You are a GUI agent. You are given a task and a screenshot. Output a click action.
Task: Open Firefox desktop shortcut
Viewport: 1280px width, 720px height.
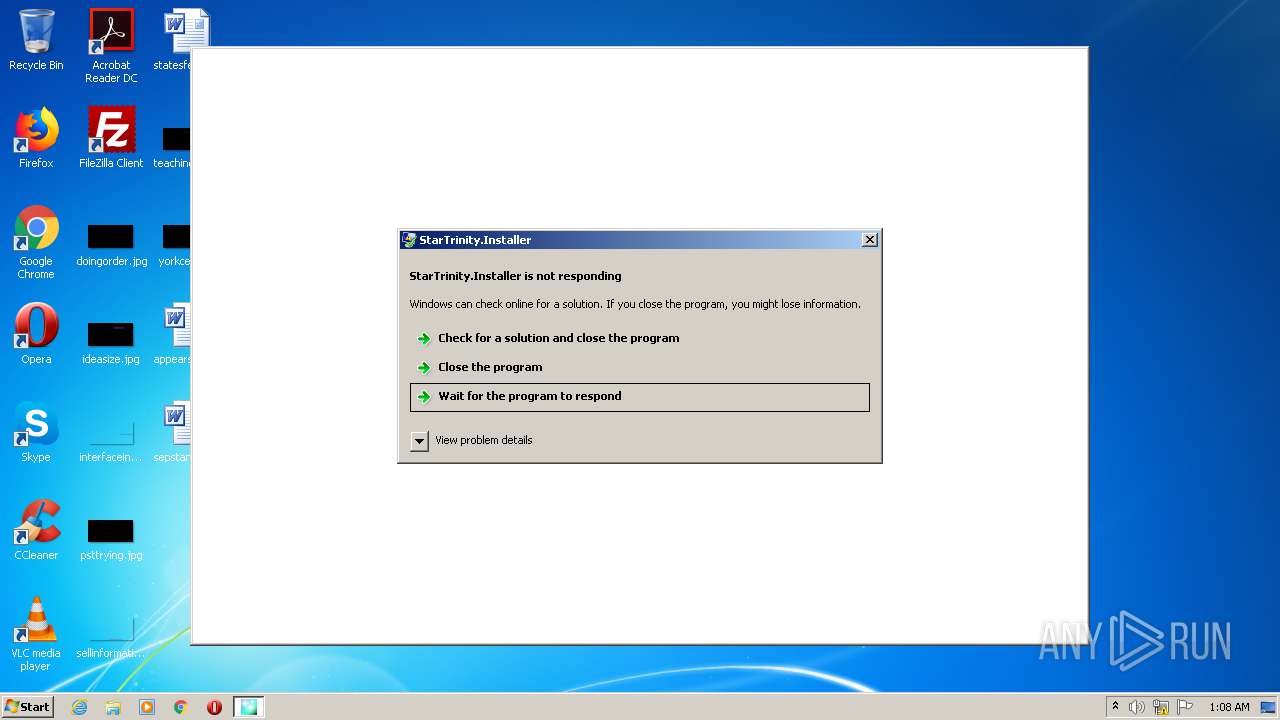(36, 138)
